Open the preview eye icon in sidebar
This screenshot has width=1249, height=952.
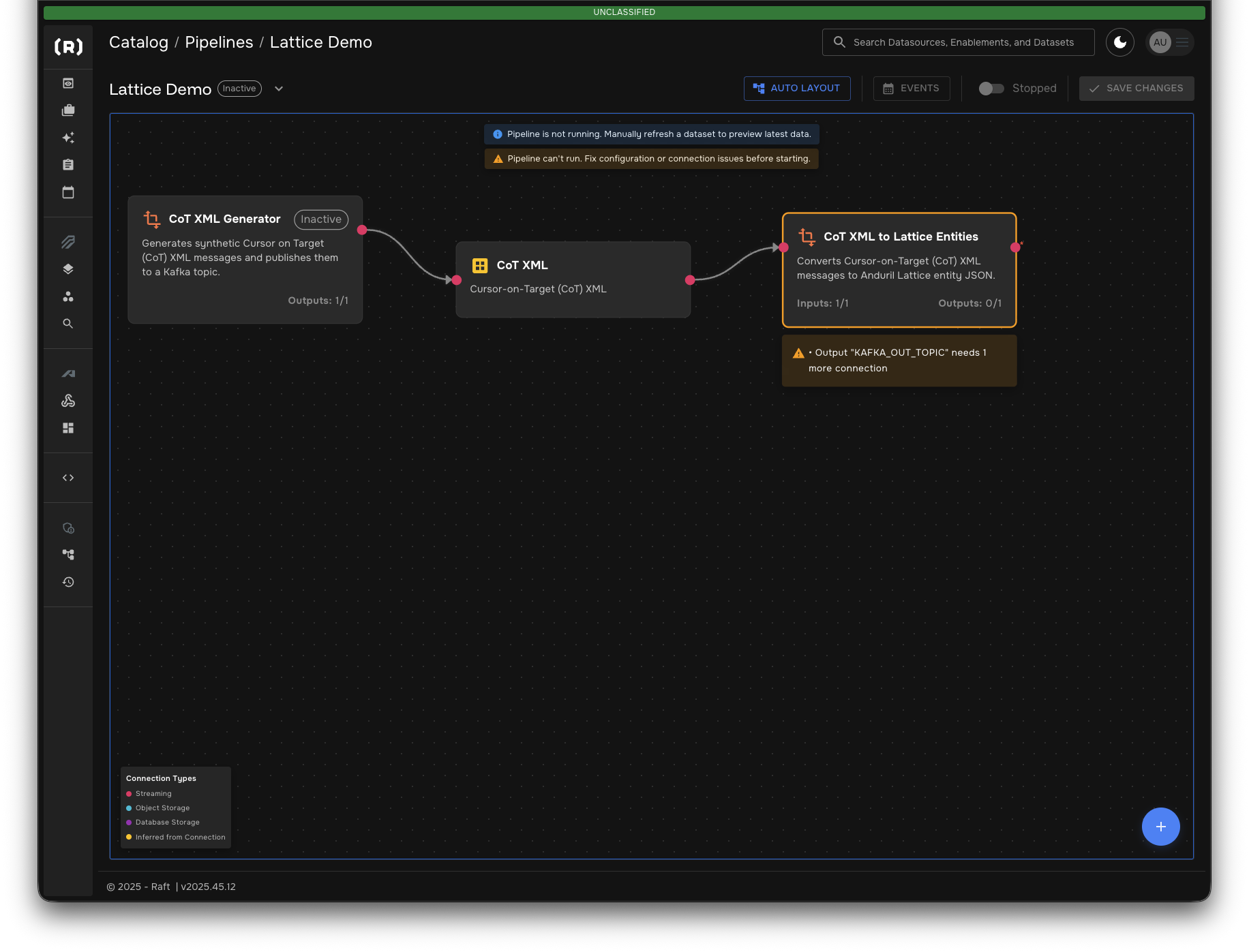68,83
